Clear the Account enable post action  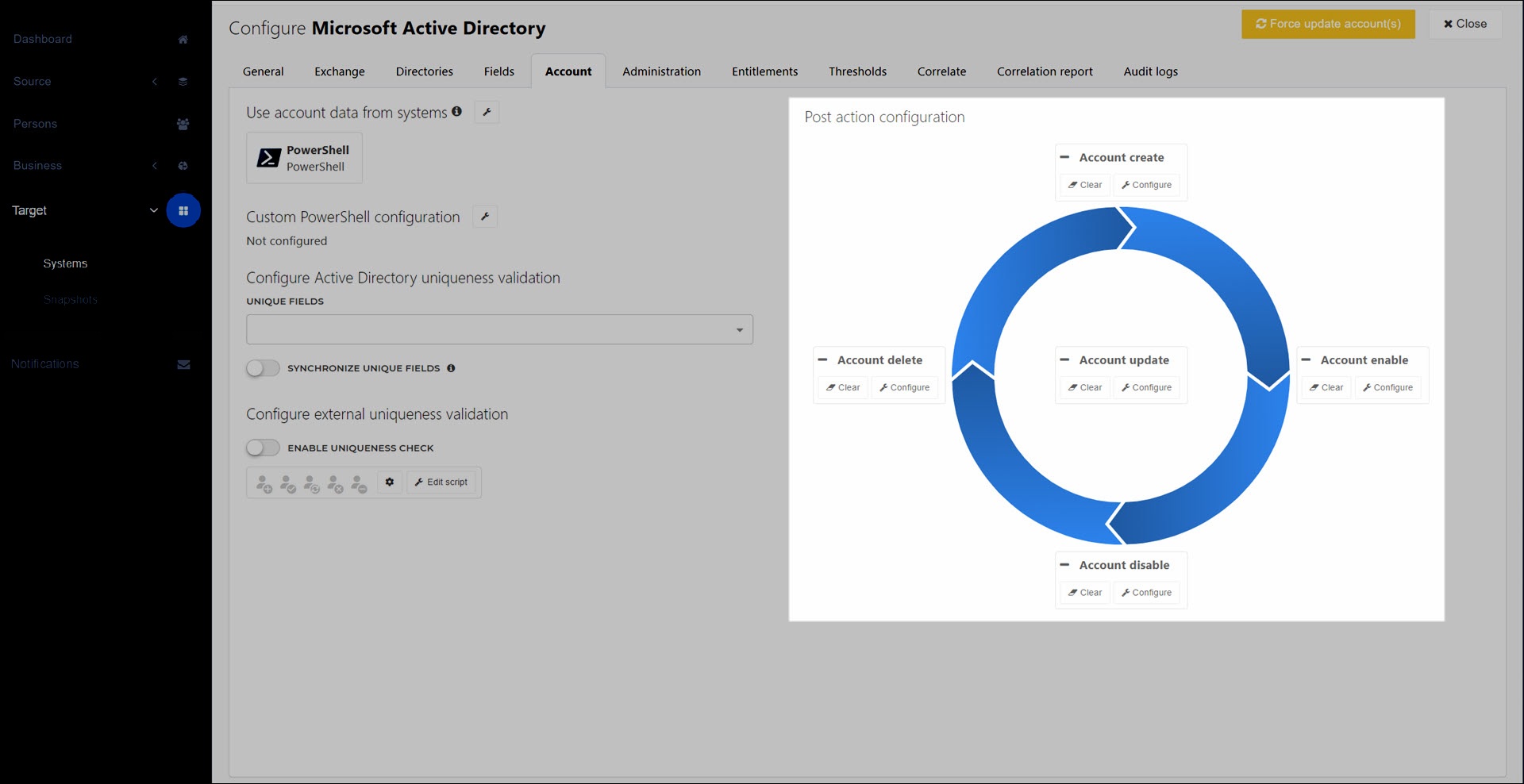point(1326,387)
